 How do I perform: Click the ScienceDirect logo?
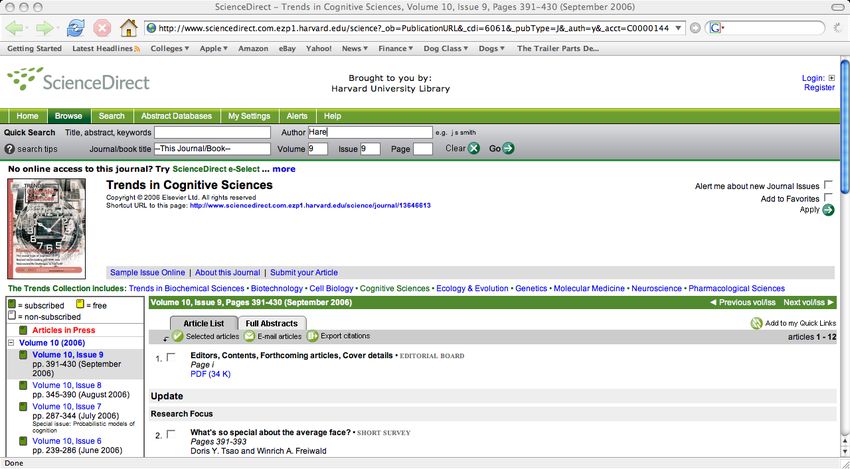[79, 79]
